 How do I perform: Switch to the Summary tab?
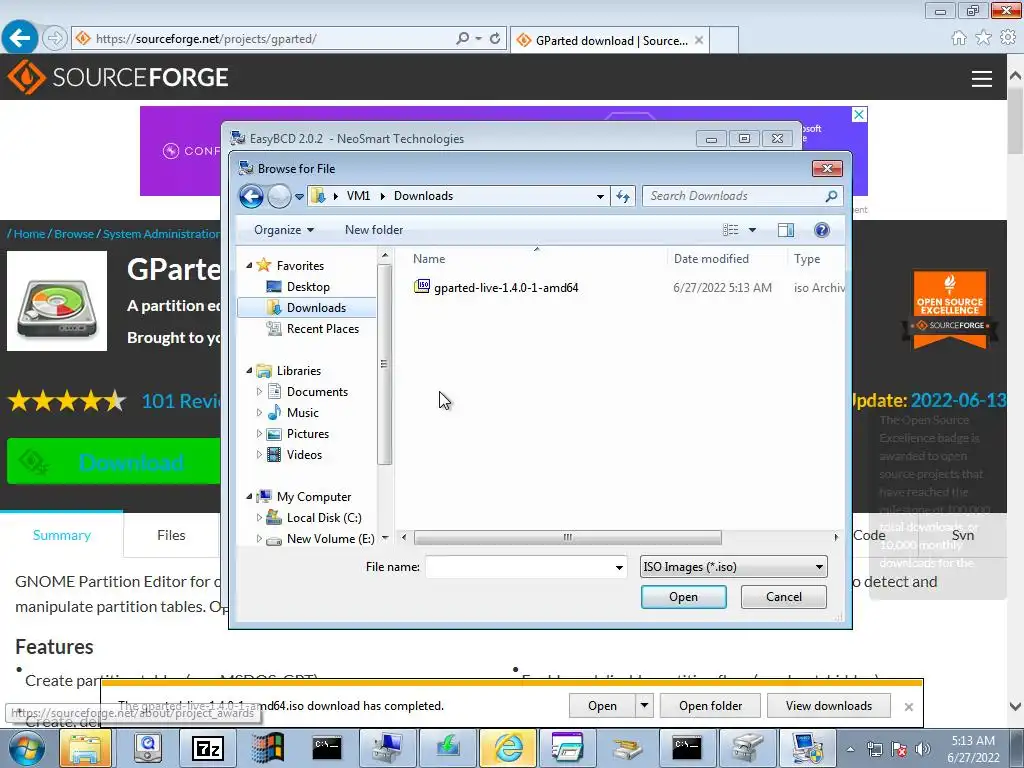pyautogui.click(x=61, y=535)
